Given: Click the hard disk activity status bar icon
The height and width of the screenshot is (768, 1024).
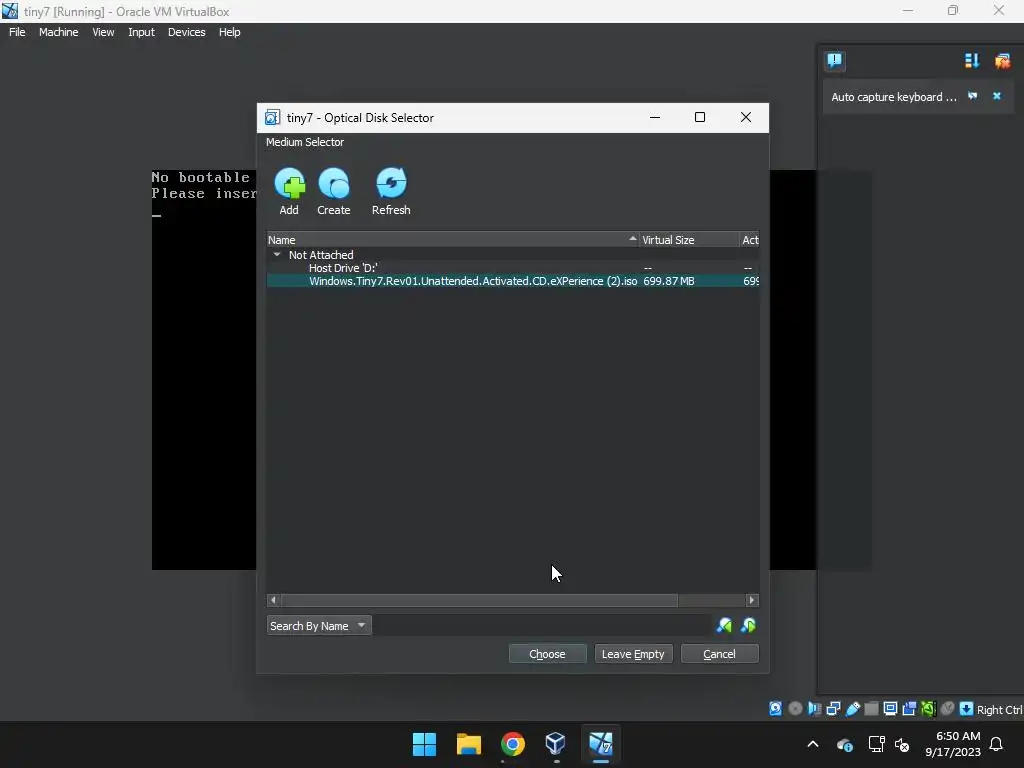Looking at the screenshot, I should pyautogui.click(x=776, y=709).
